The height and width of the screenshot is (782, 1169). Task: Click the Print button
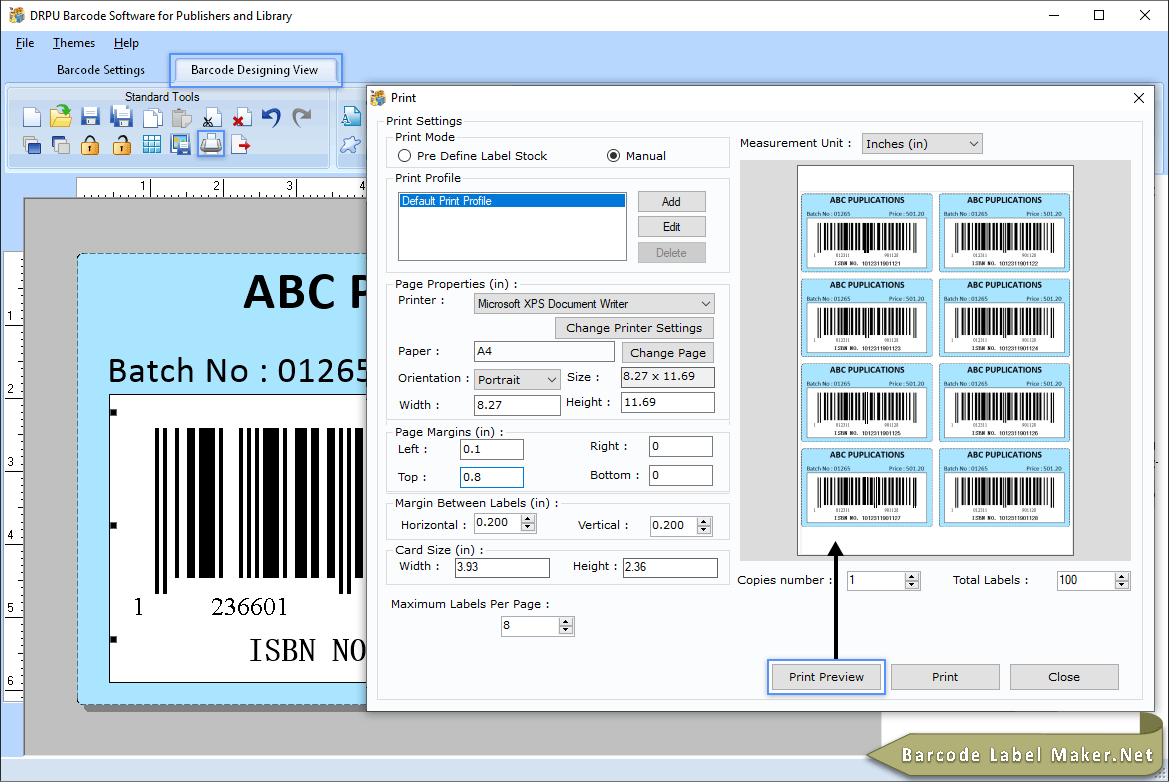tap(945, 677)
